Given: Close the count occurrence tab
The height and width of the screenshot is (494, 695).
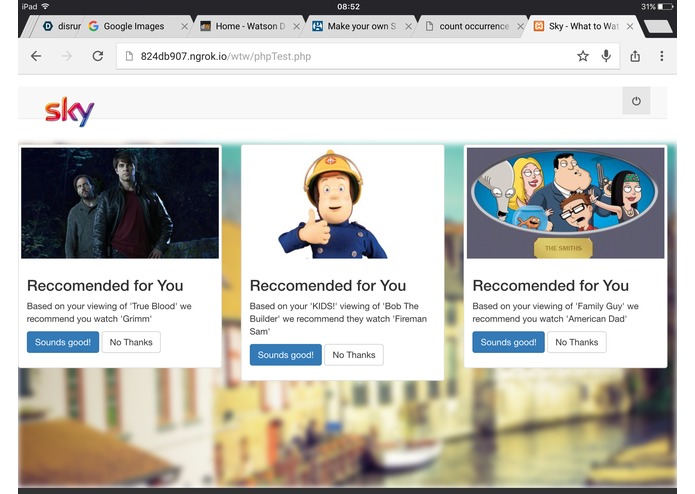Looking at the screenshot, I should click(520, 27).
